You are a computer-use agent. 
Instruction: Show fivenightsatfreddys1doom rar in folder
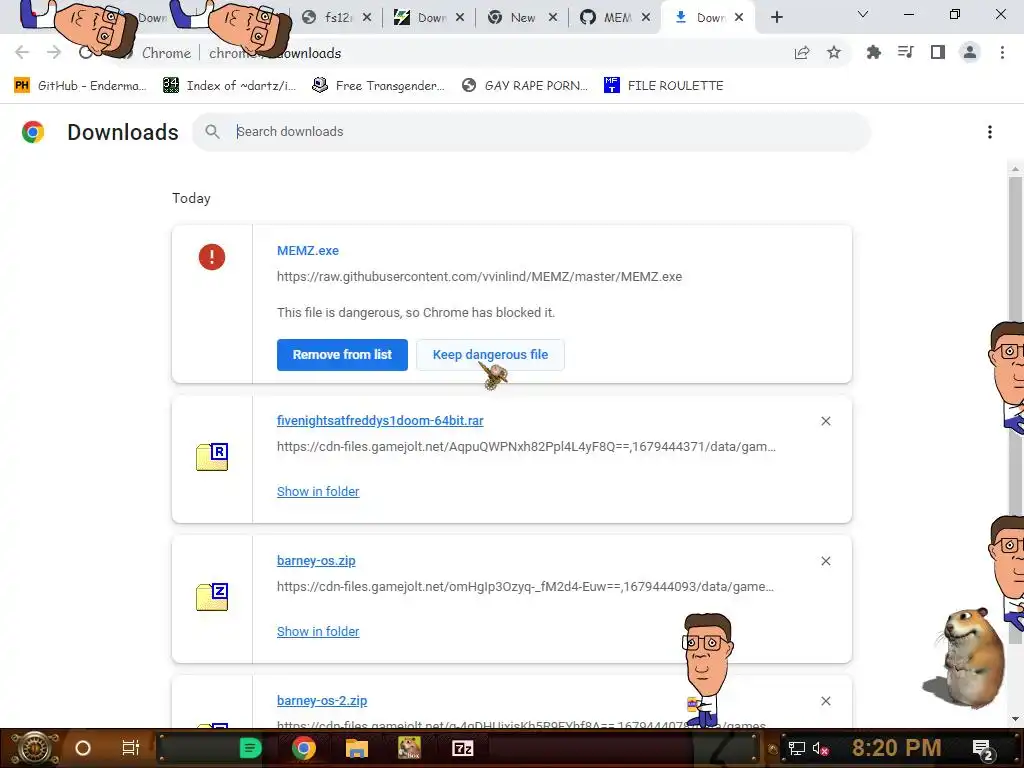tap(318, 492)
